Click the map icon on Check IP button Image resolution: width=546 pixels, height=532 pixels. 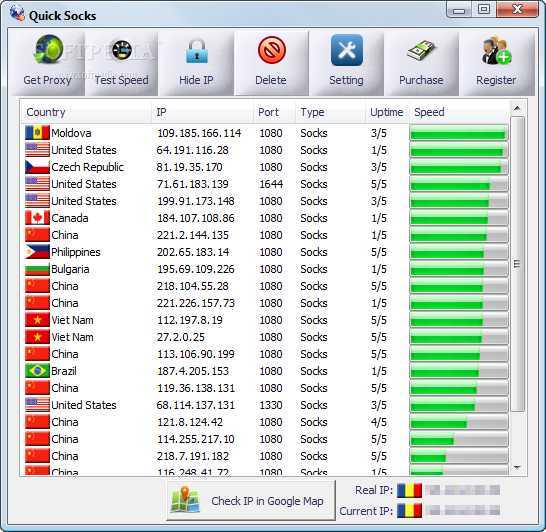[185, 500]
